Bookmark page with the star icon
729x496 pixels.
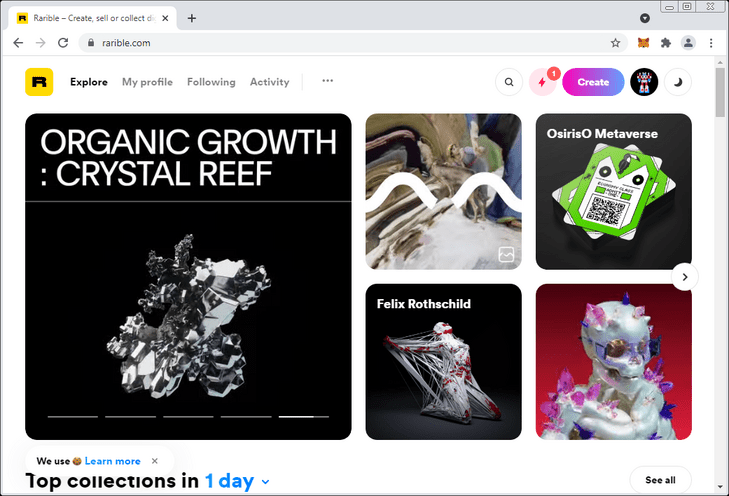pyautogui.click(x=616, y=43)
